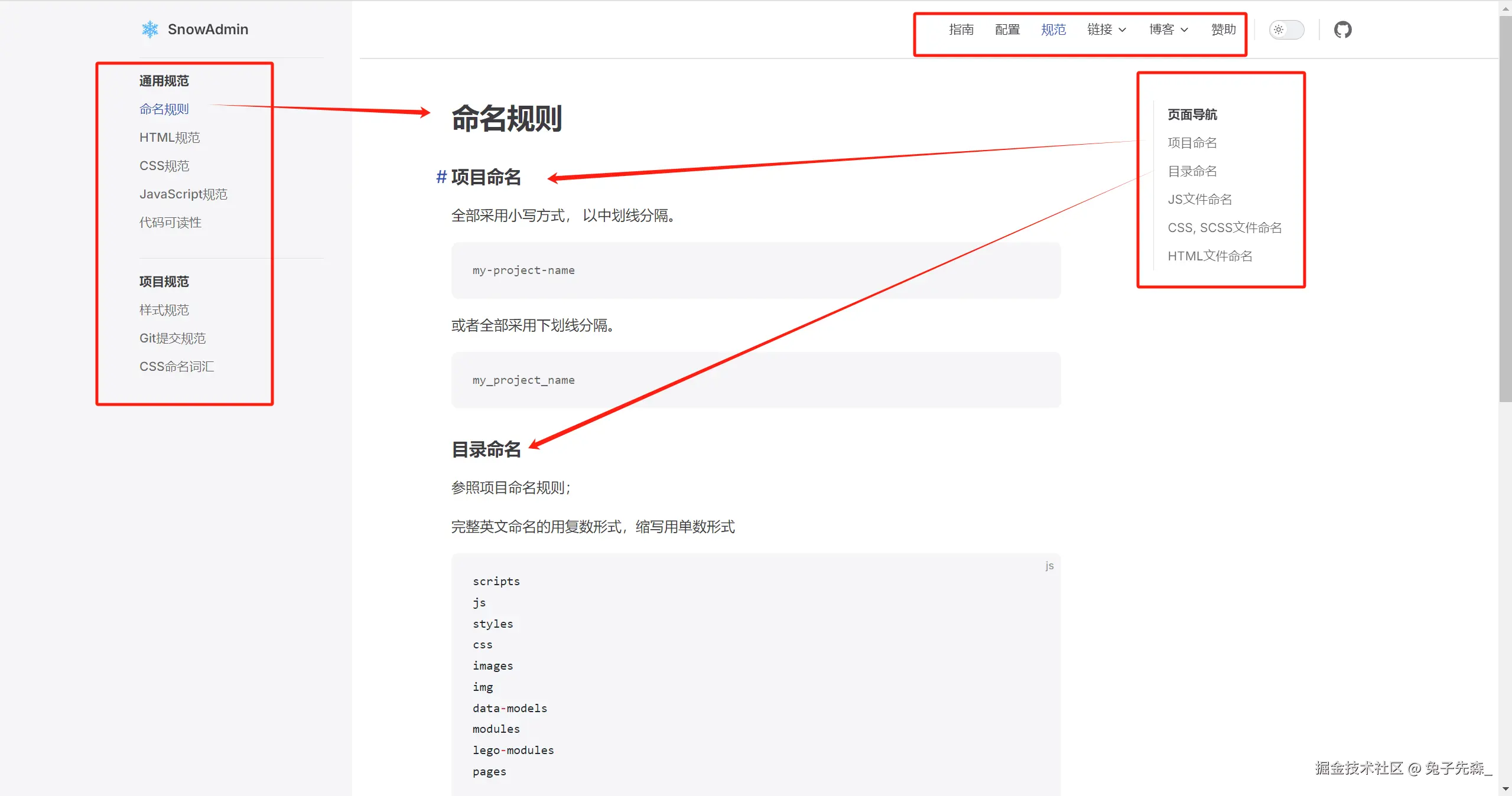Open the GitHub repository icon
The width and height of the screenshot is (1512, 796).
(1342, 30)
